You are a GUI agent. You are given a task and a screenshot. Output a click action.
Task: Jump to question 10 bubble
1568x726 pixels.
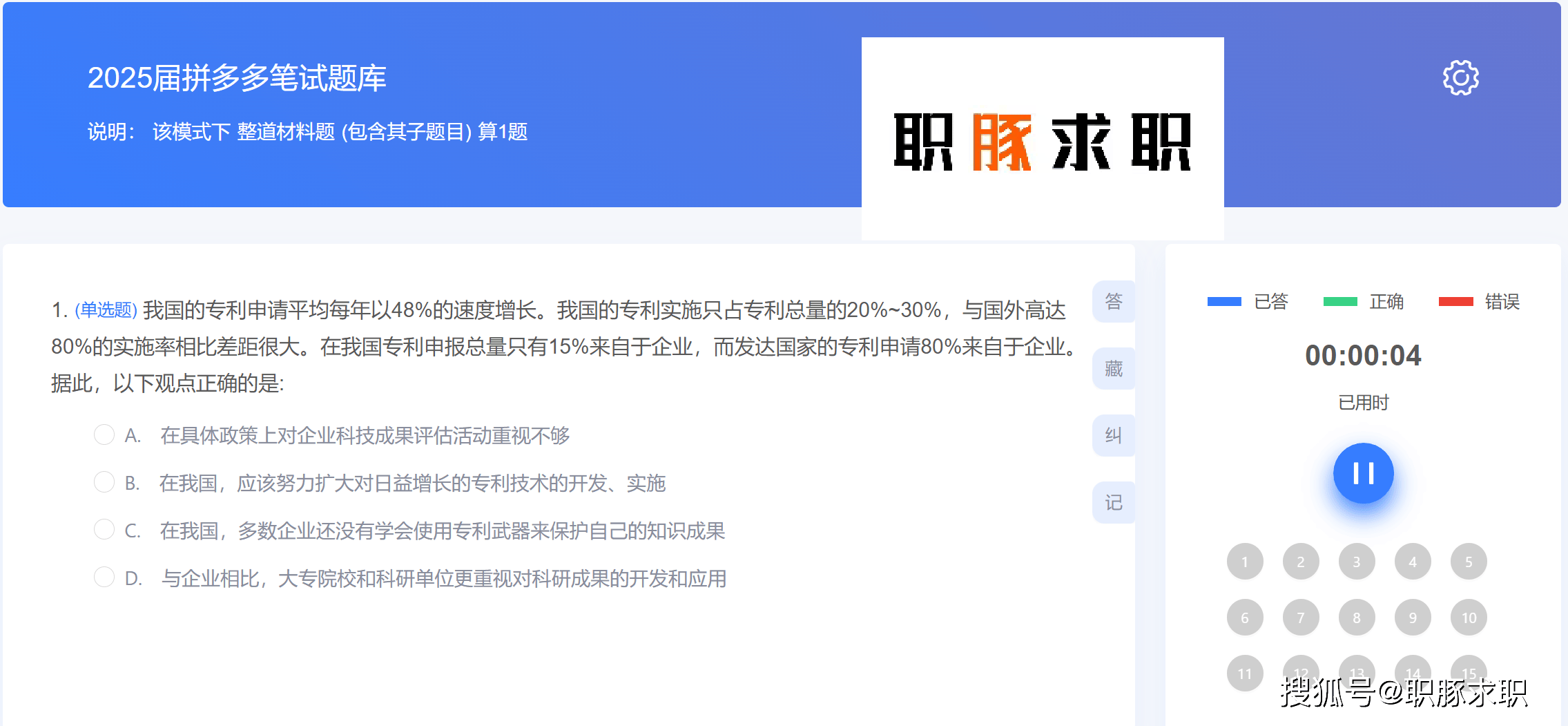click(x=1469, y=618)
